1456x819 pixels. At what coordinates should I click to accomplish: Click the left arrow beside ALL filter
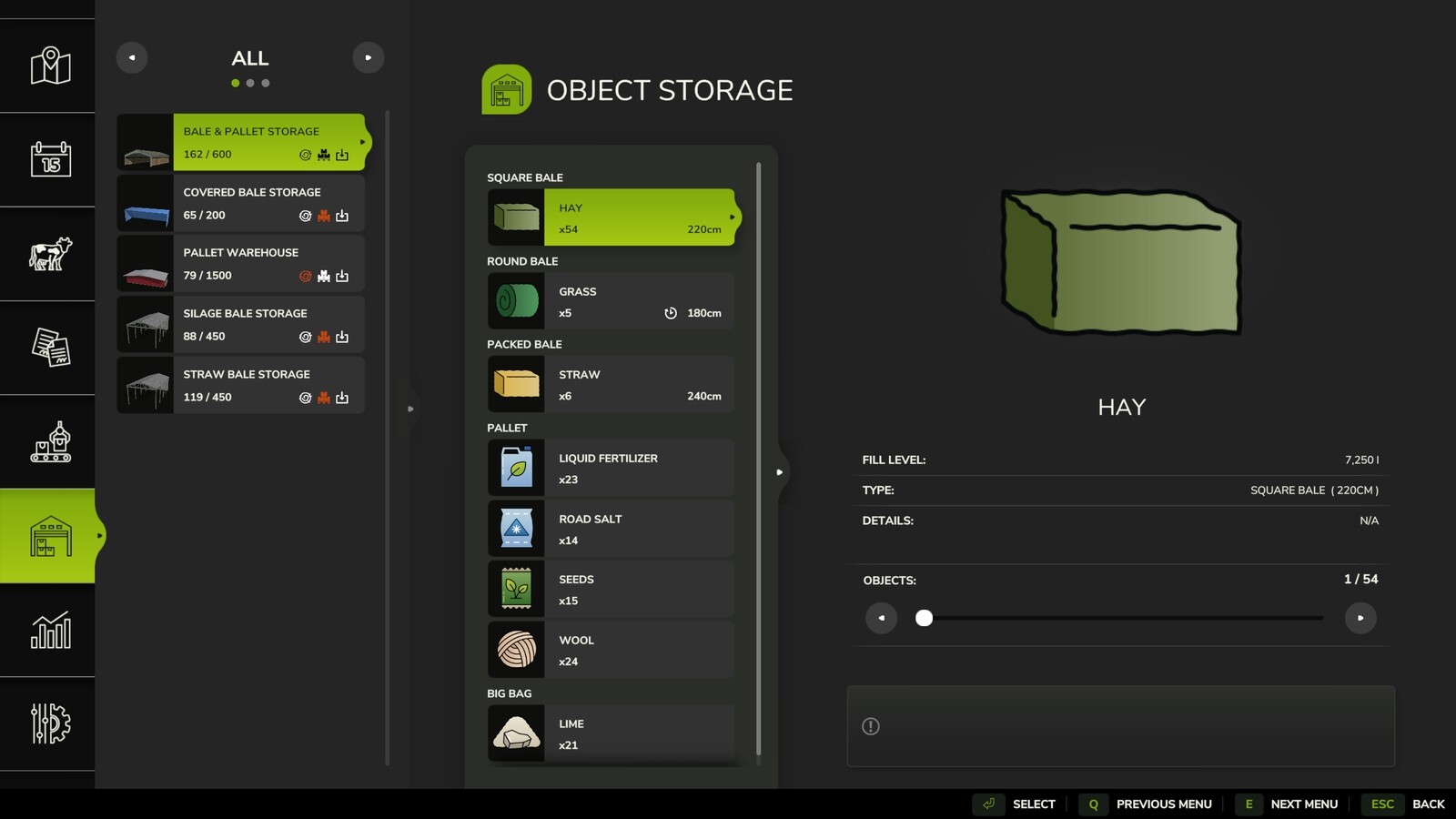coord(131,57)
